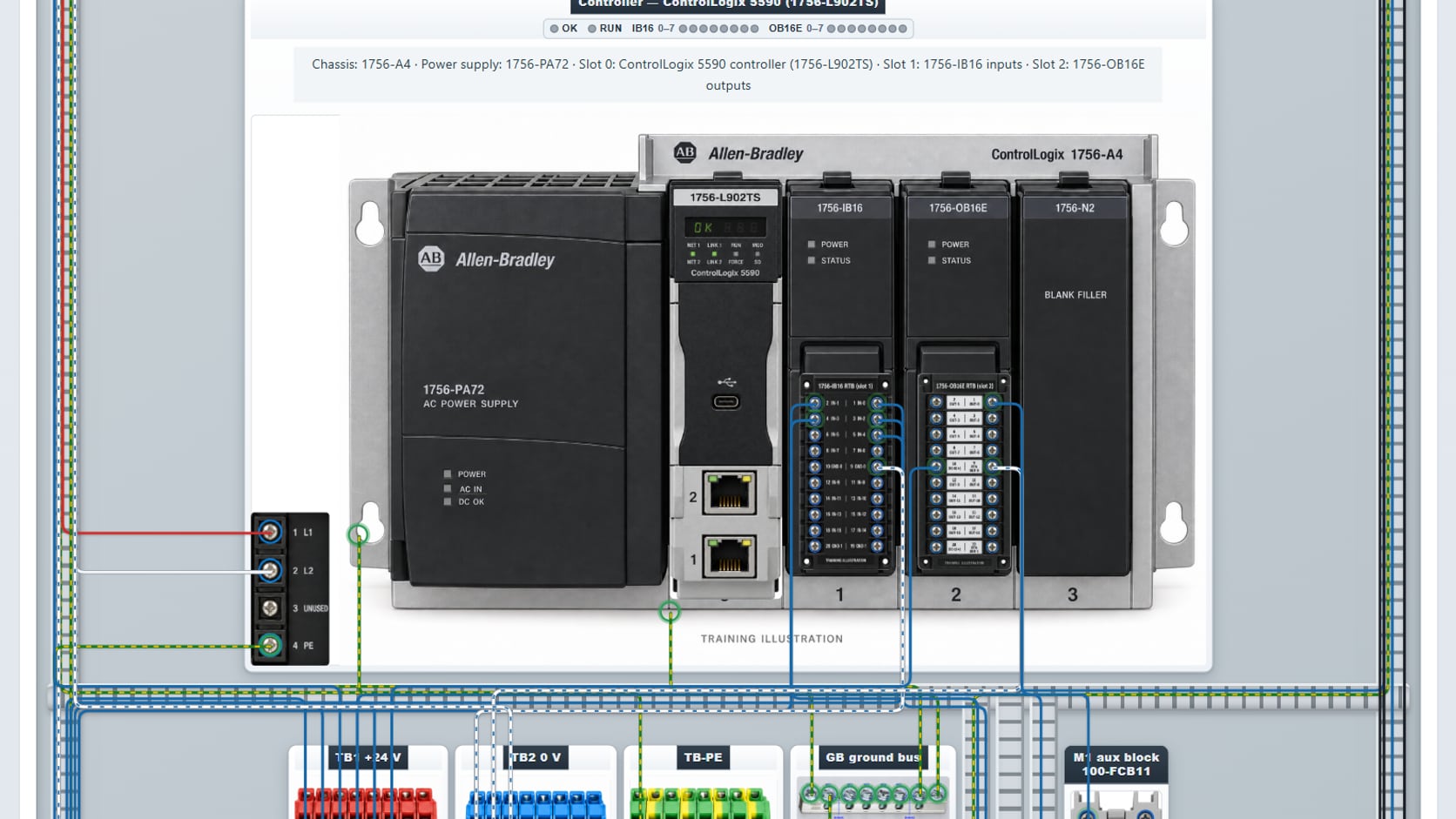The width and height of the screenshot is (1456, 819).
Task: Click the ground point below the controller module
Action: click(x=670, y=612)
